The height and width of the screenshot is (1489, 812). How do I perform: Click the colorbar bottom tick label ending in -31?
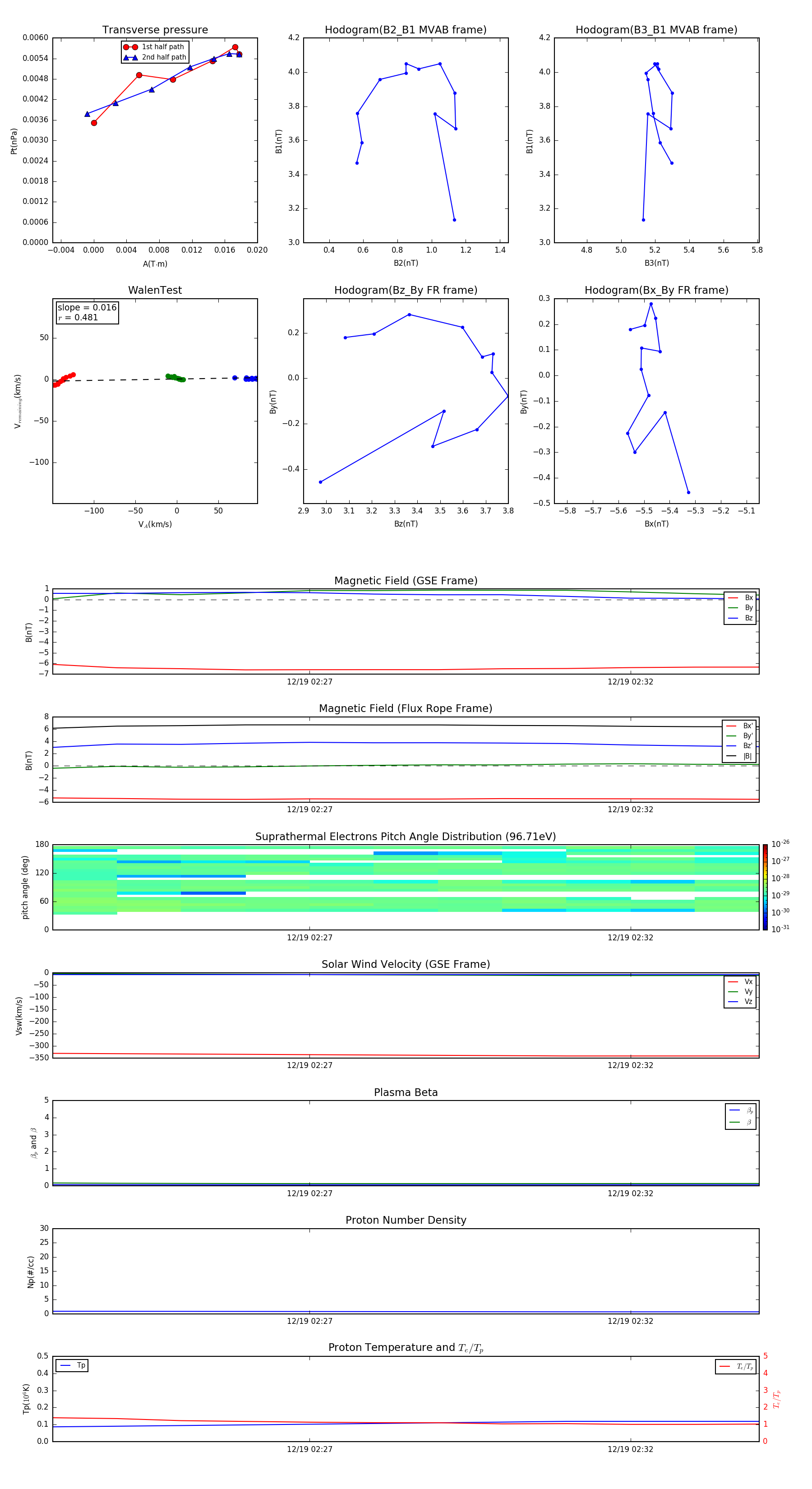pyautogui.click(x=780, y=929)
